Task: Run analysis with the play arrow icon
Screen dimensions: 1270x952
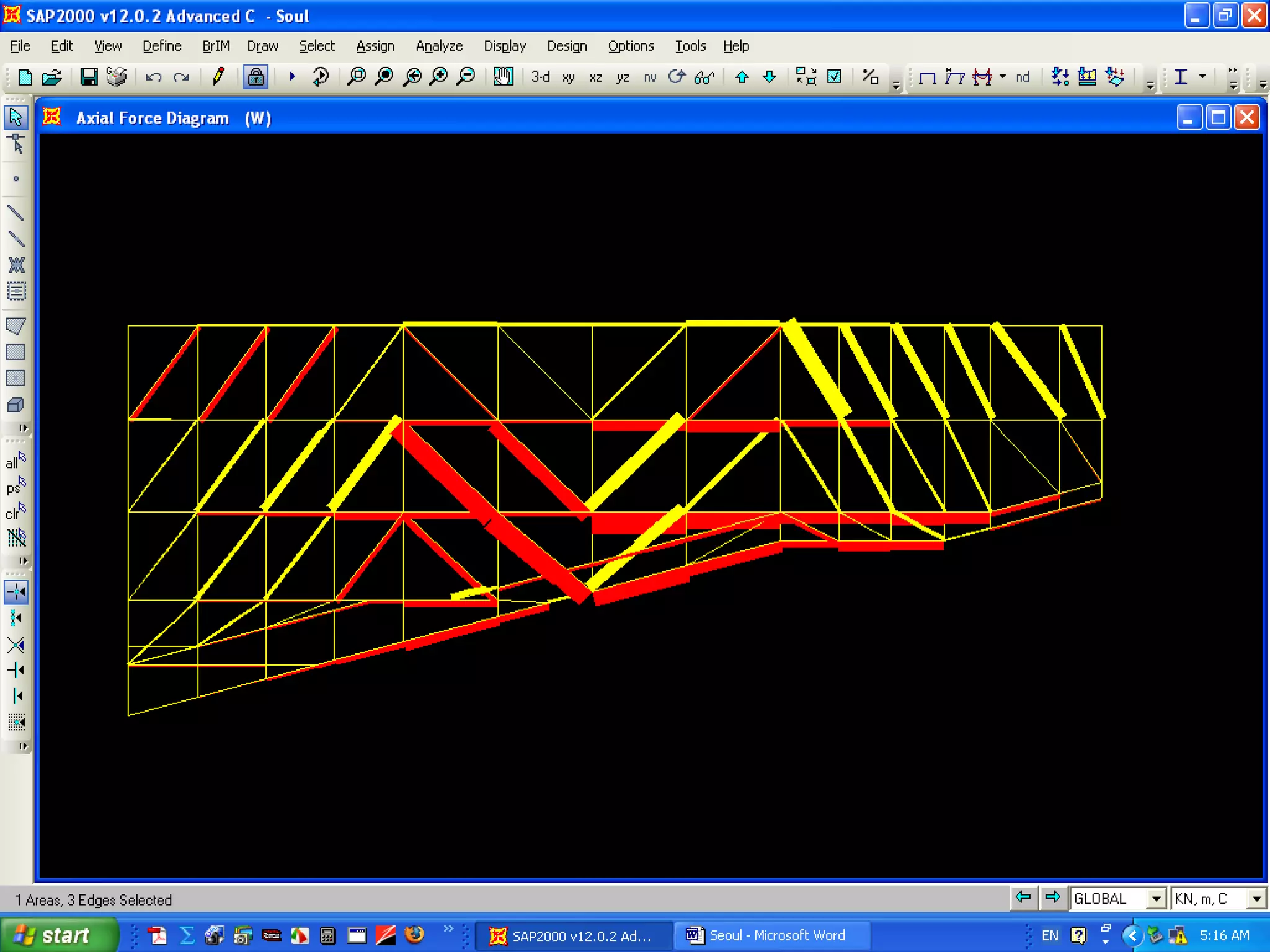Action: (292, 77)
